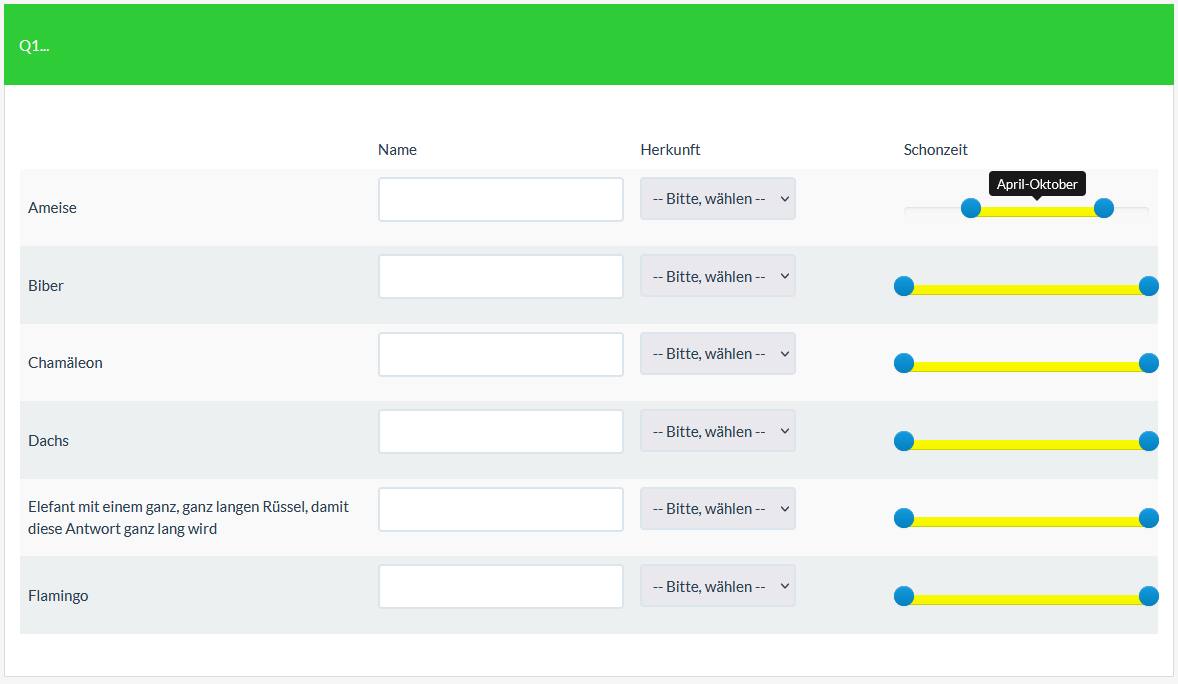Click the Elefant right Schonzeit slider handle

click(1149, 518)
